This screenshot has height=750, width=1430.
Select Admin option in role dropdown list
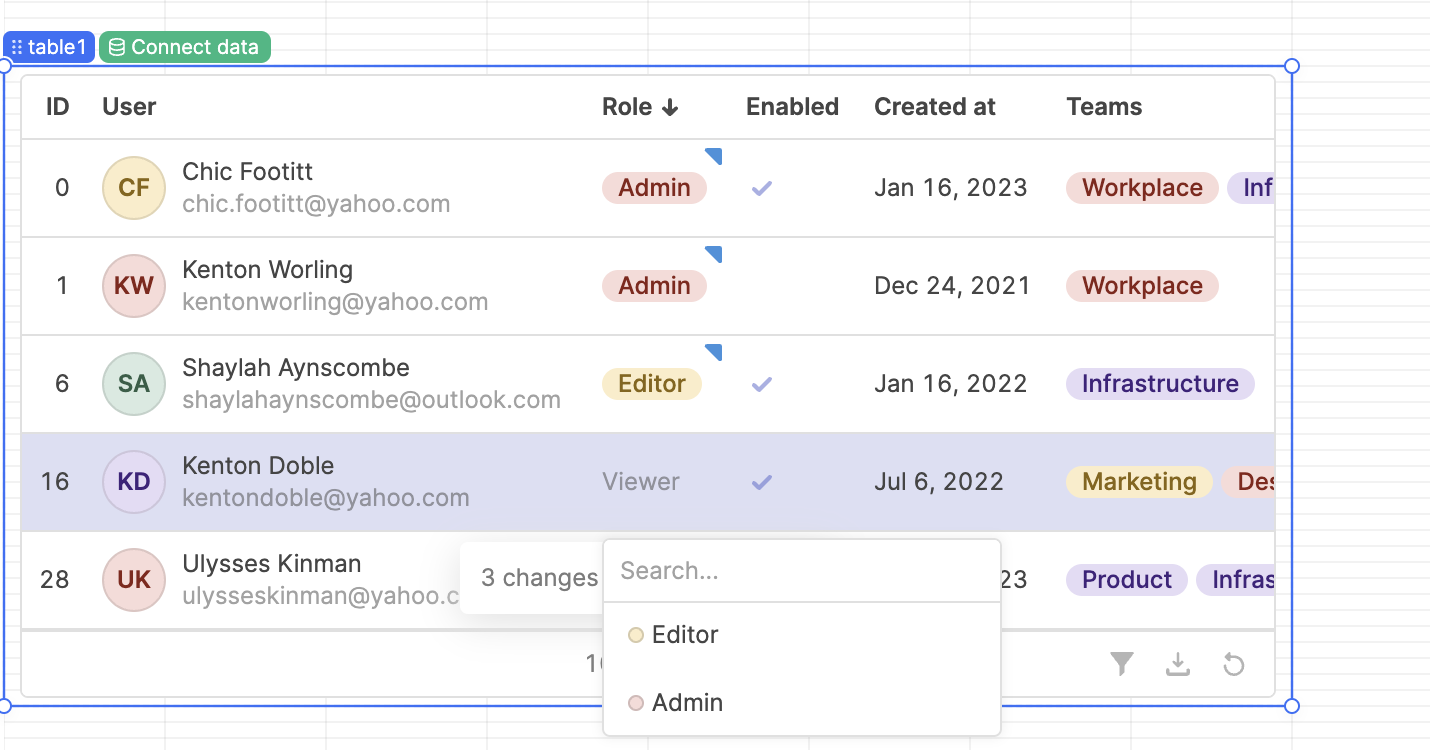687,703
